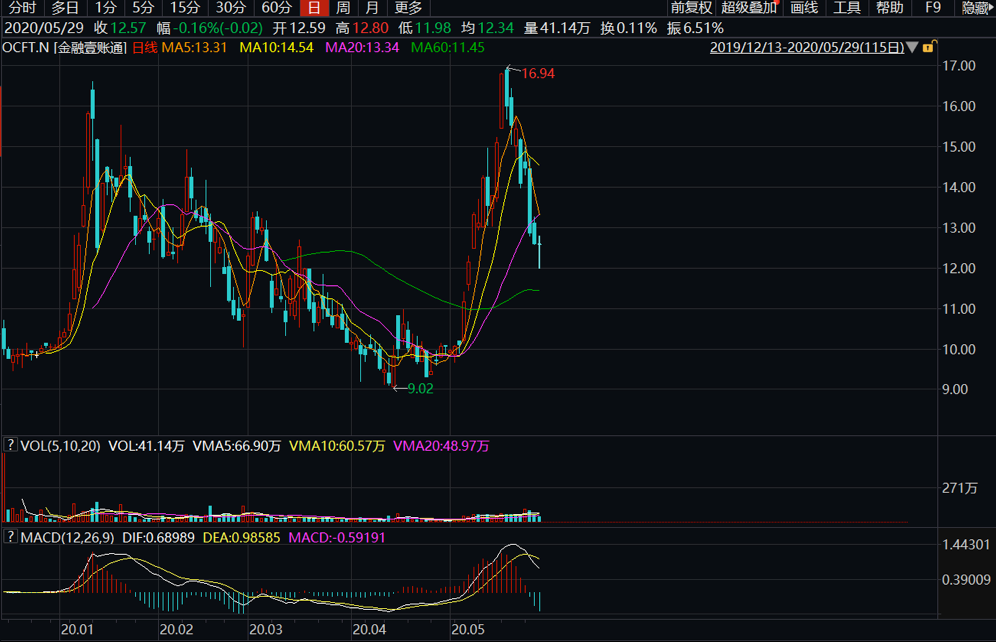The image size is (996, 642).
Task: Enable 超级叠加 overlay comparison
Action: [x=750, y=8]
